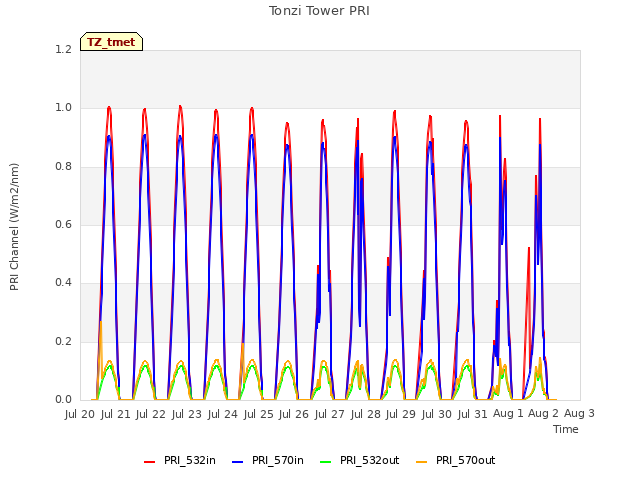640x480 pixels.
Task: Toggle the PRI_532in legend entry
Action: tap(180, 460)
